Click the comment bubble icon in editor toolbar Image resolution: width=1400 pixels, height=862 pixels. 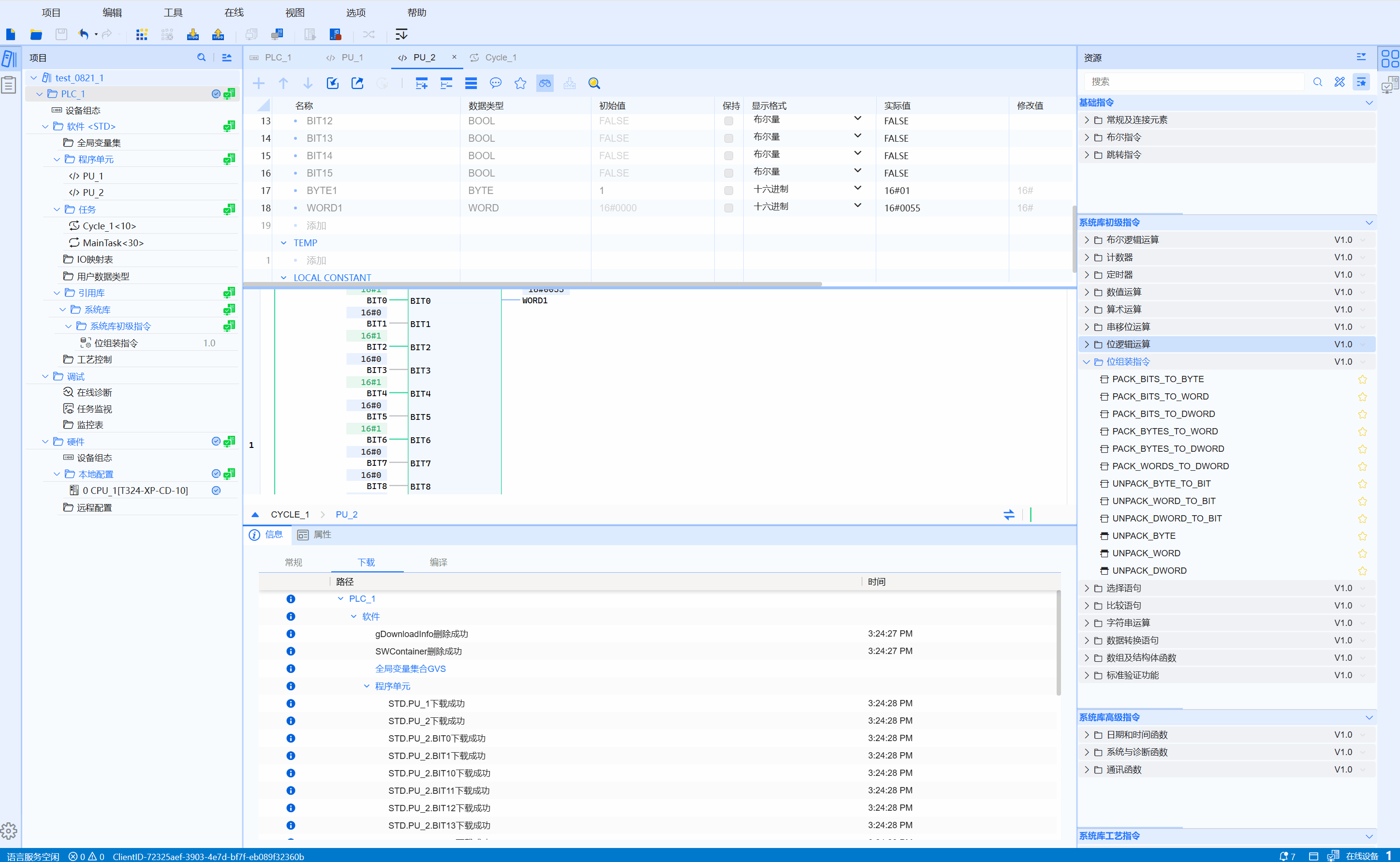pyautogui.click(x=496, y=83)
